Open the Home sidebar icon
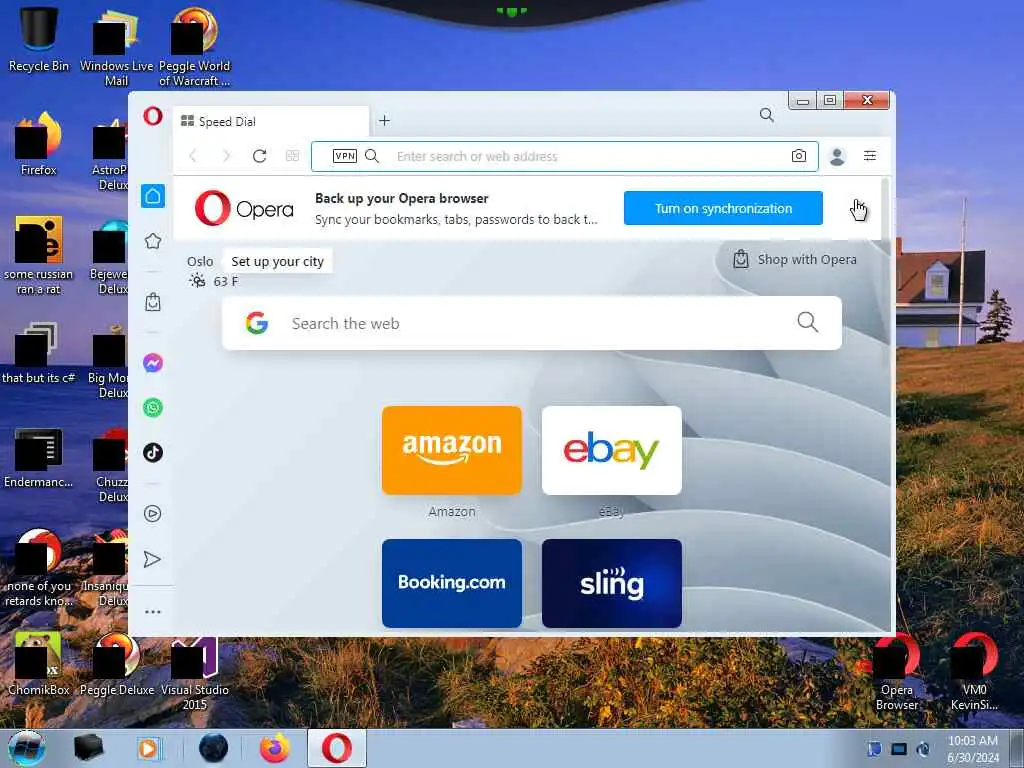 point(153,196)
